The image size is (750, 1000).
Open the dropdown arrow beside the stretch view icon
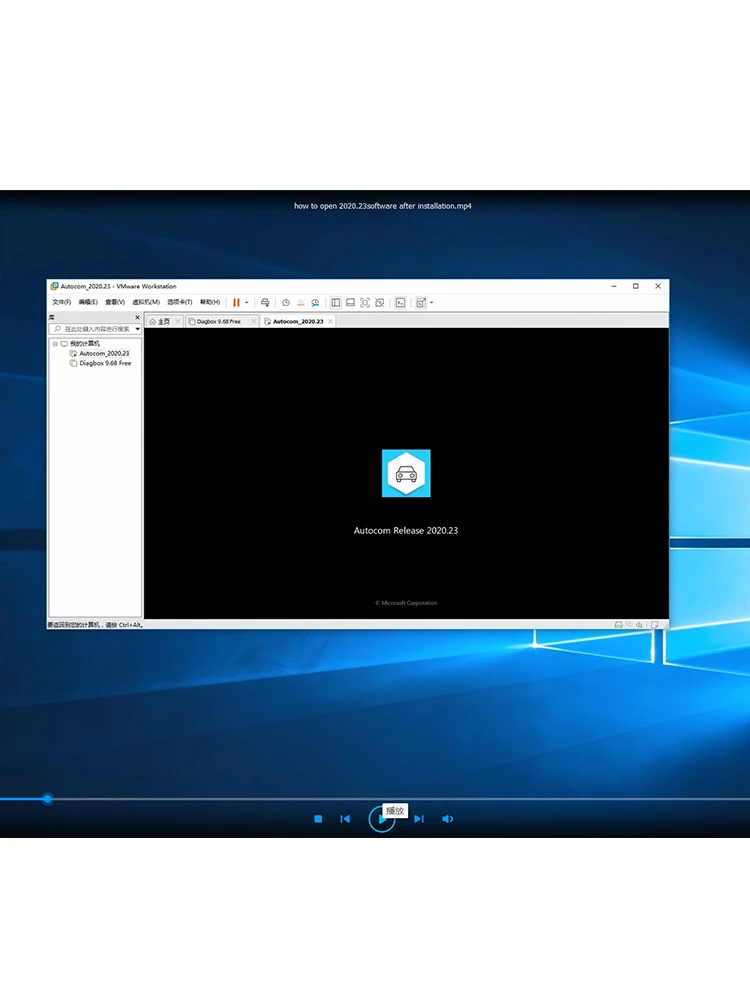point(432,303)
